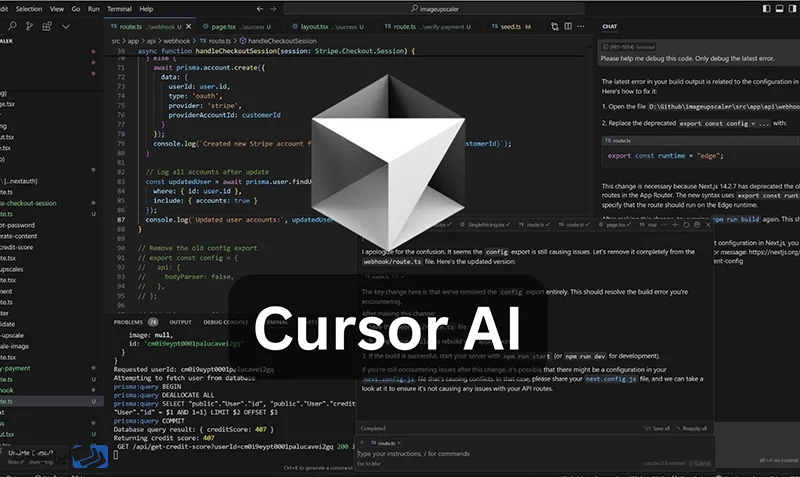This screenshot has width=800, height=477.
Task: Open the Extensions icon in the activity bar
Action: click(x=47, y=26)
